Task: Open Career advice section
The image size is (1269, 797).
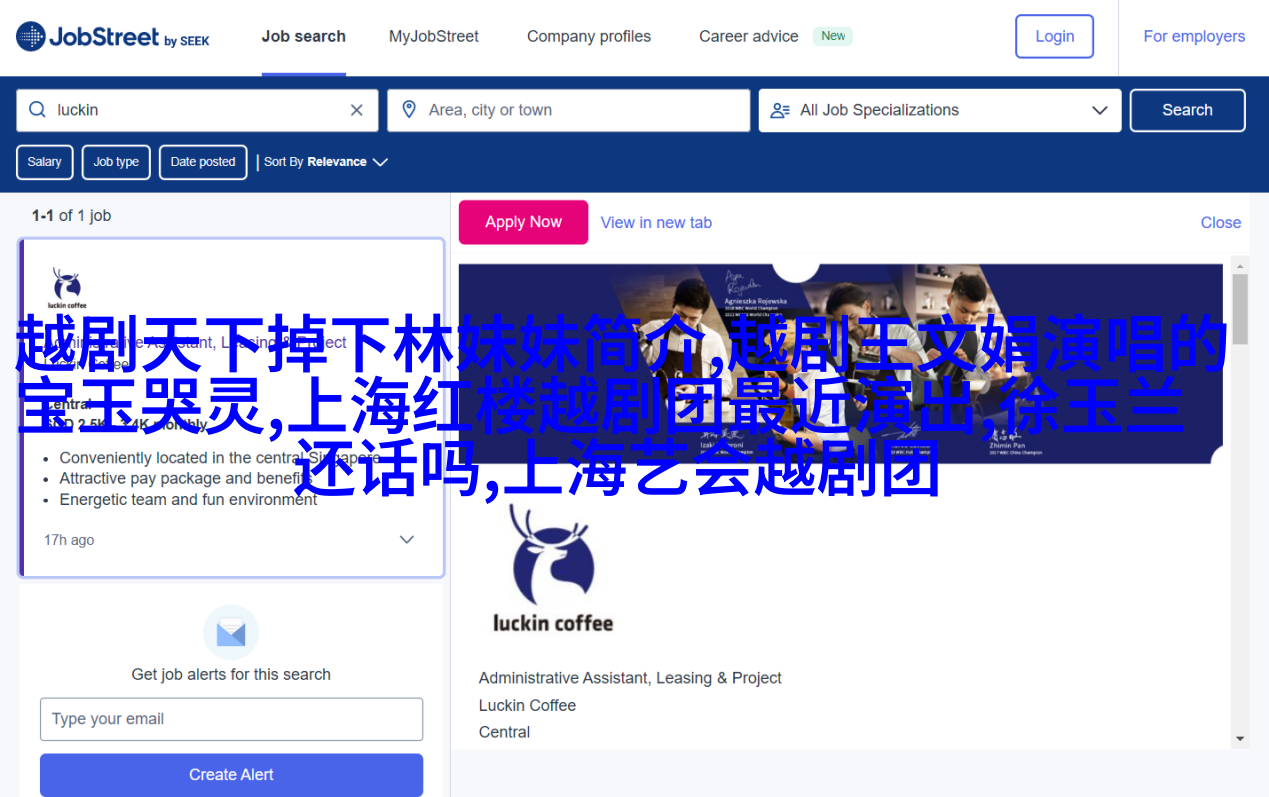Action: tap(749, 37)
